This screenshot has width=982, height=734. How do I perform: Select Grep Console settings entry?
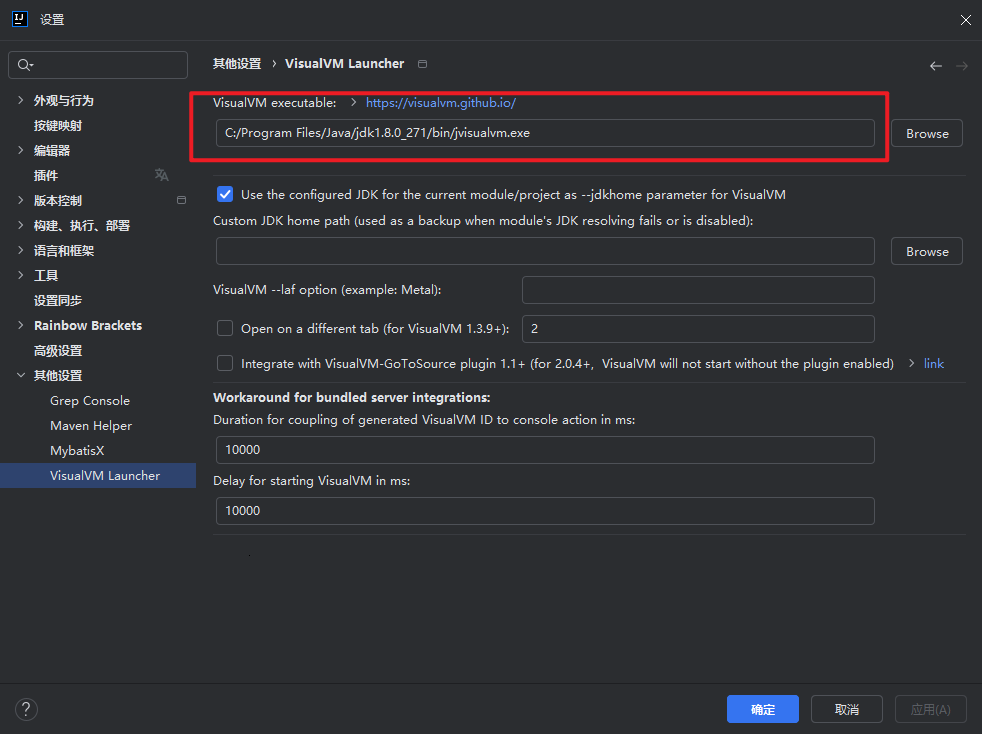pos(90,400)
